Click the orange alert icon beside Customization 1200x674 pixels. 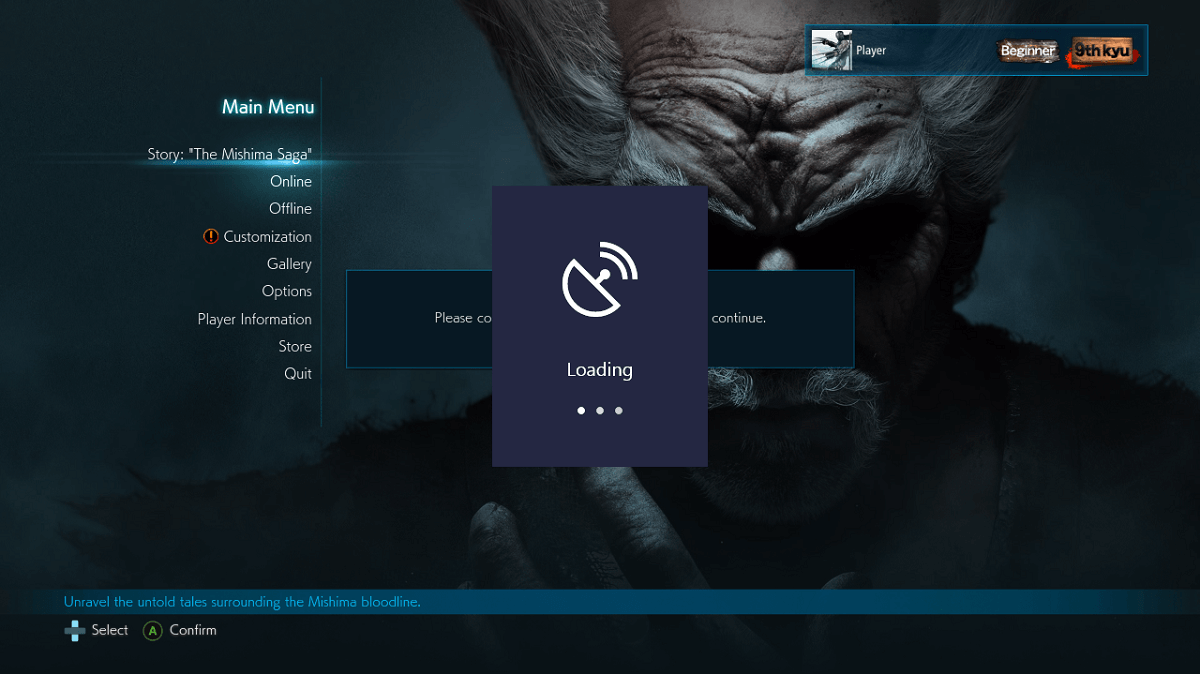coord(210,237)
